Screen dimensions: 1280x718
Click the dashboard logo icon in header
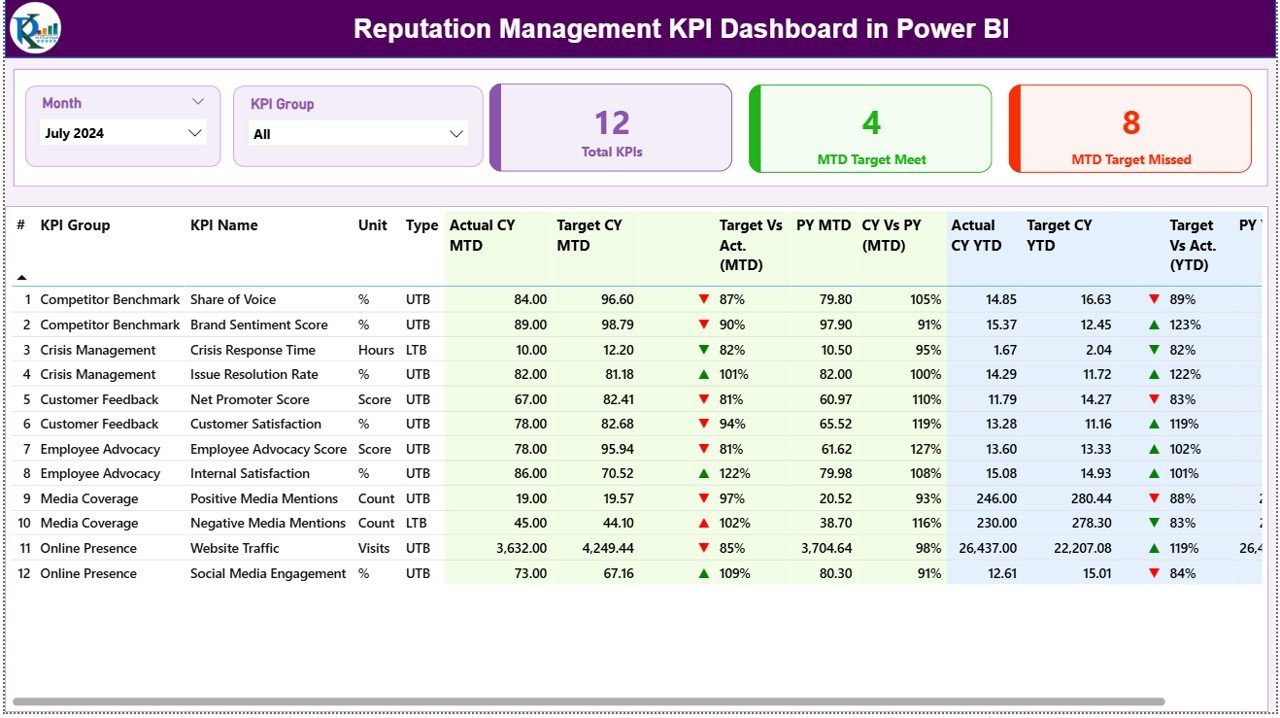pos(35,28)
